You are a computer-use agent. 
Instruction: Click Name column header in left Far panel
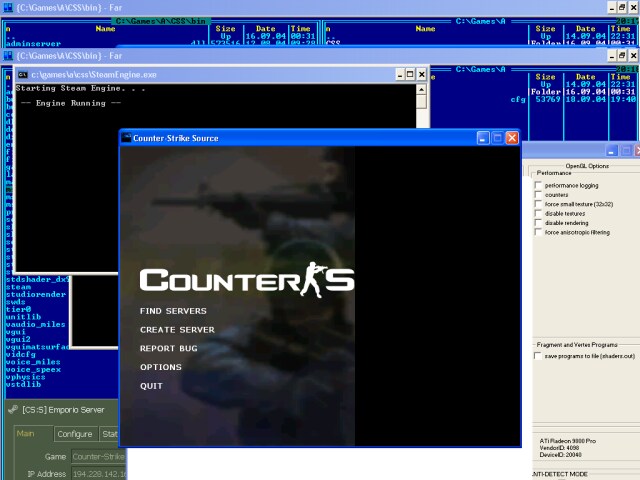point(105,29)
